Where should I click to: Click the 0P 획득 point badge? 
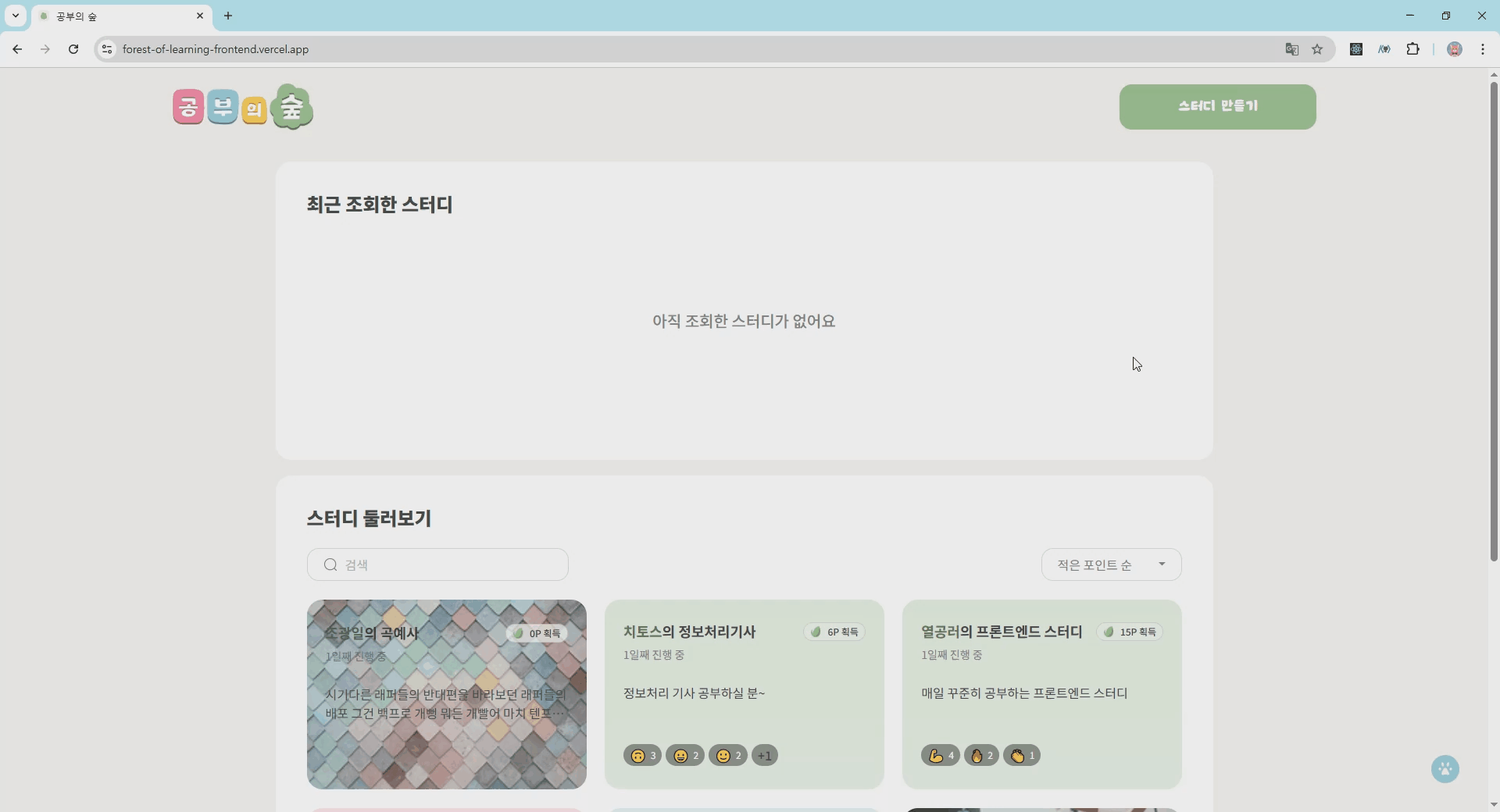537,633
